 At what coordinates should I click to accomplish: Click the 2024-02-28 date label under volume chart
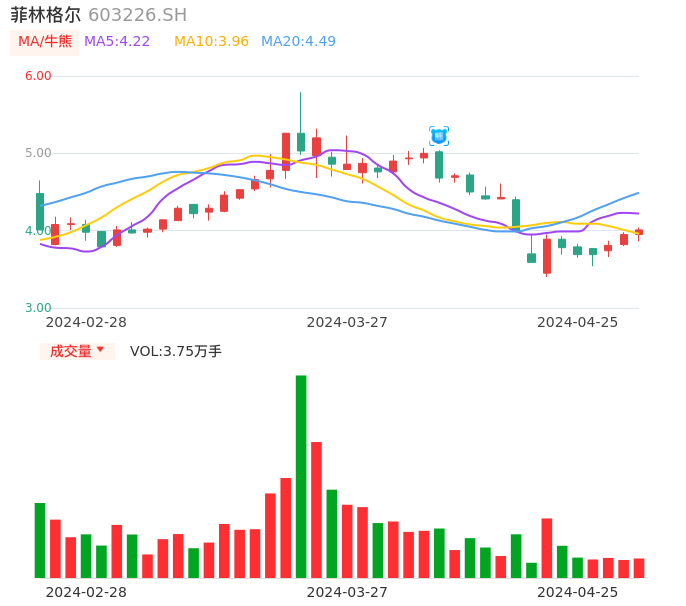(x=86, y=592)
